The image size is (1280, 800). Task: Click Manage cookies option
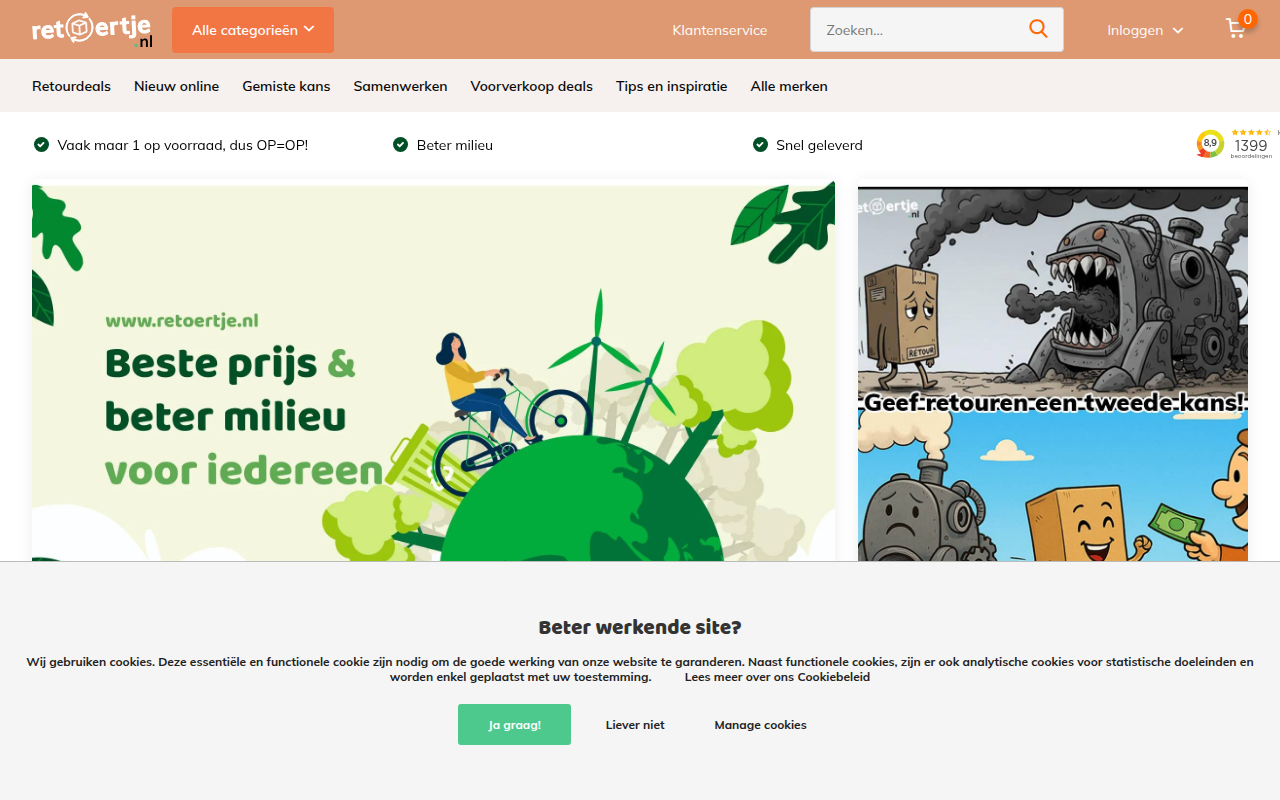click(x=760, y=725)
